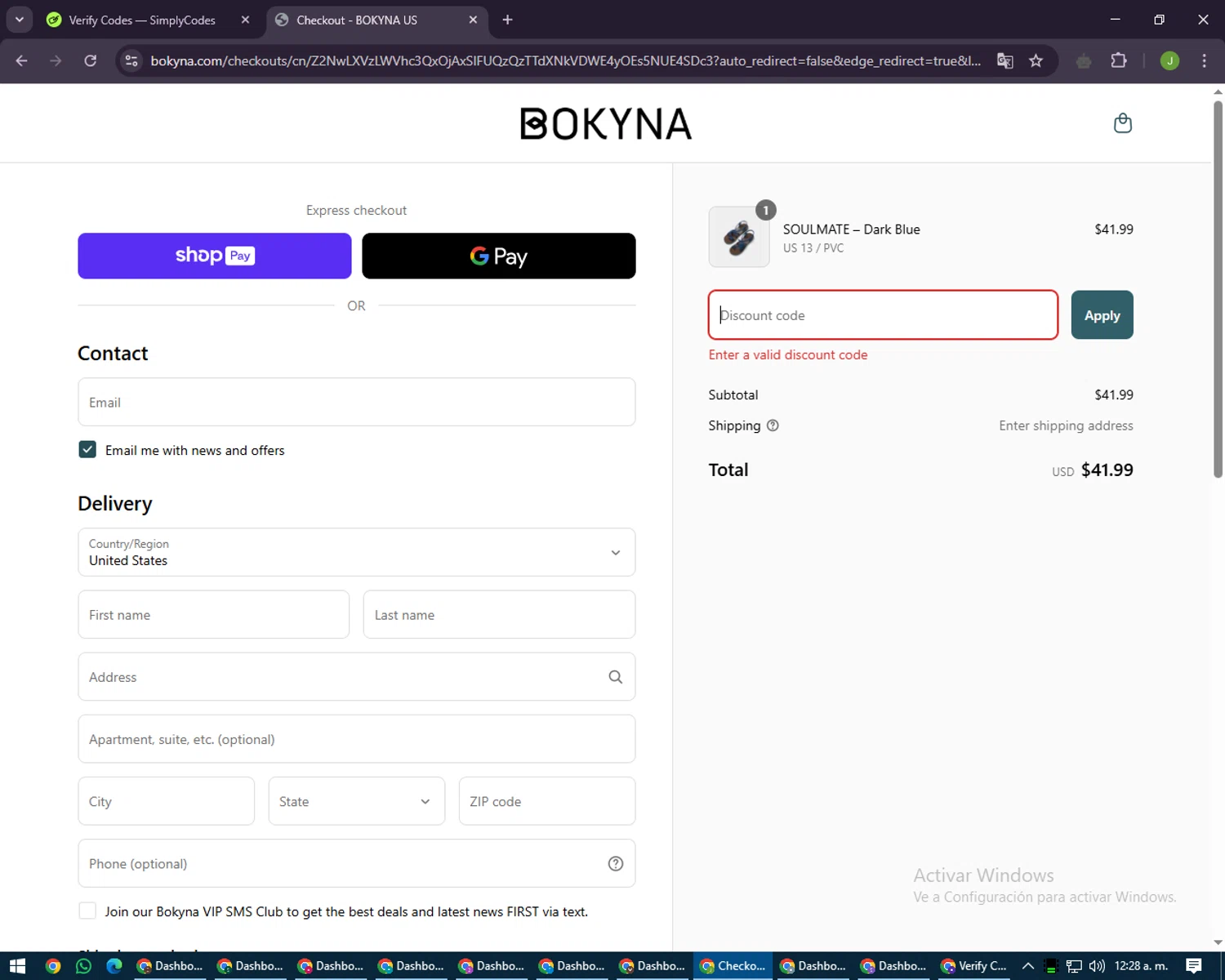Apply the discount code

tap(1102, 315)
